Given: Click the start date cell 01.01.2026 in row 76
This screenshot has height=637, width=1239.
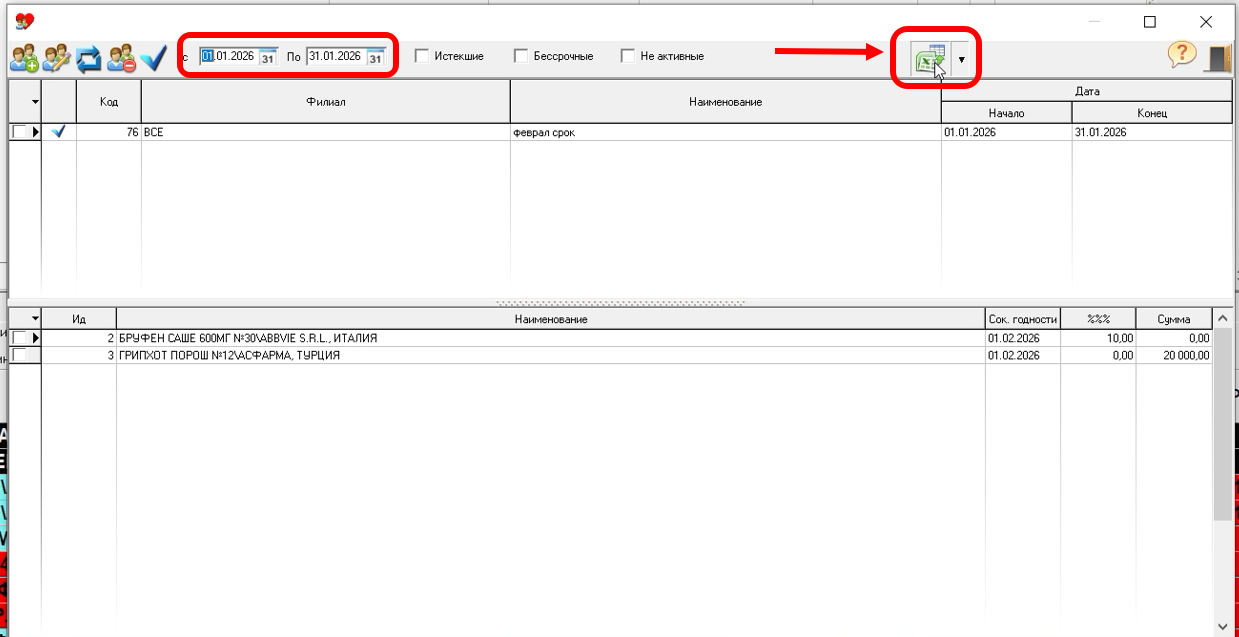Looking at the screenshot, I should click(1007, 132).
